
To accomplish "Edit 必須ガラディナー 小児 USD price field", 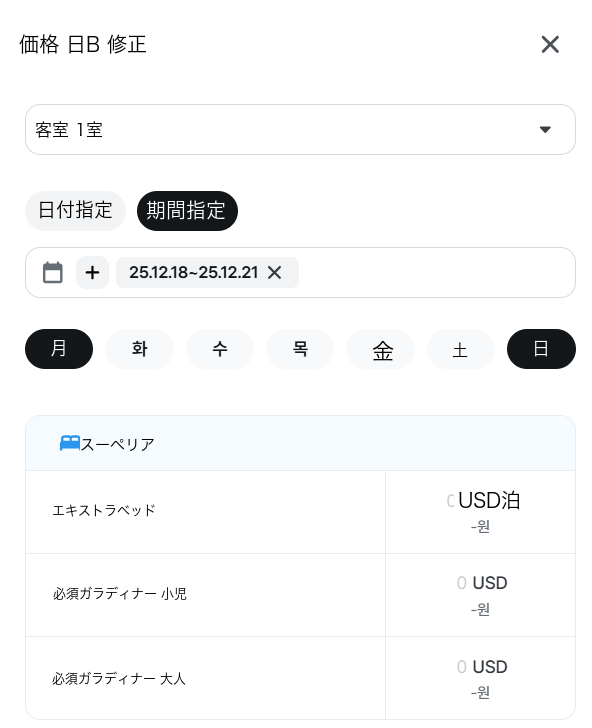I will pyautogui.click(x=461, y=583).
